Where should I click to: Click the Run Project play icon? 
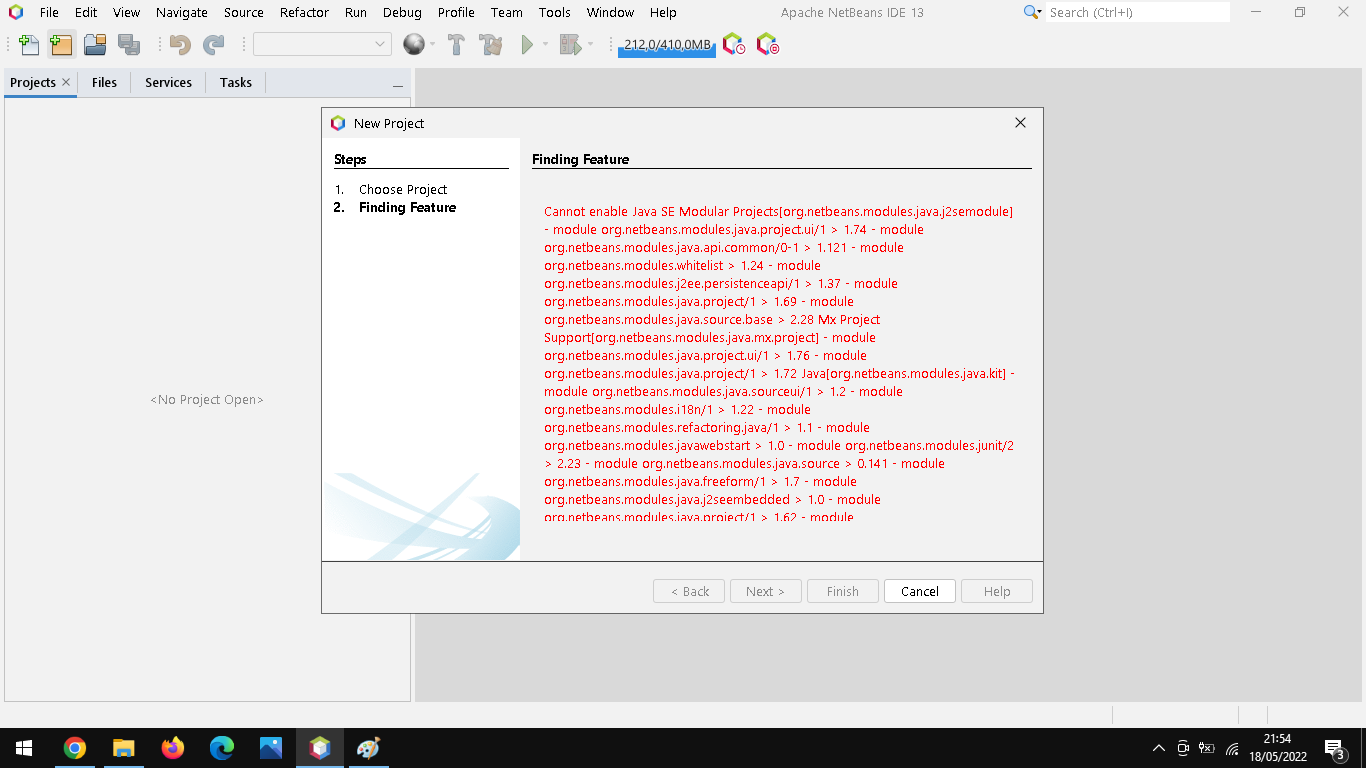[527, 44]
